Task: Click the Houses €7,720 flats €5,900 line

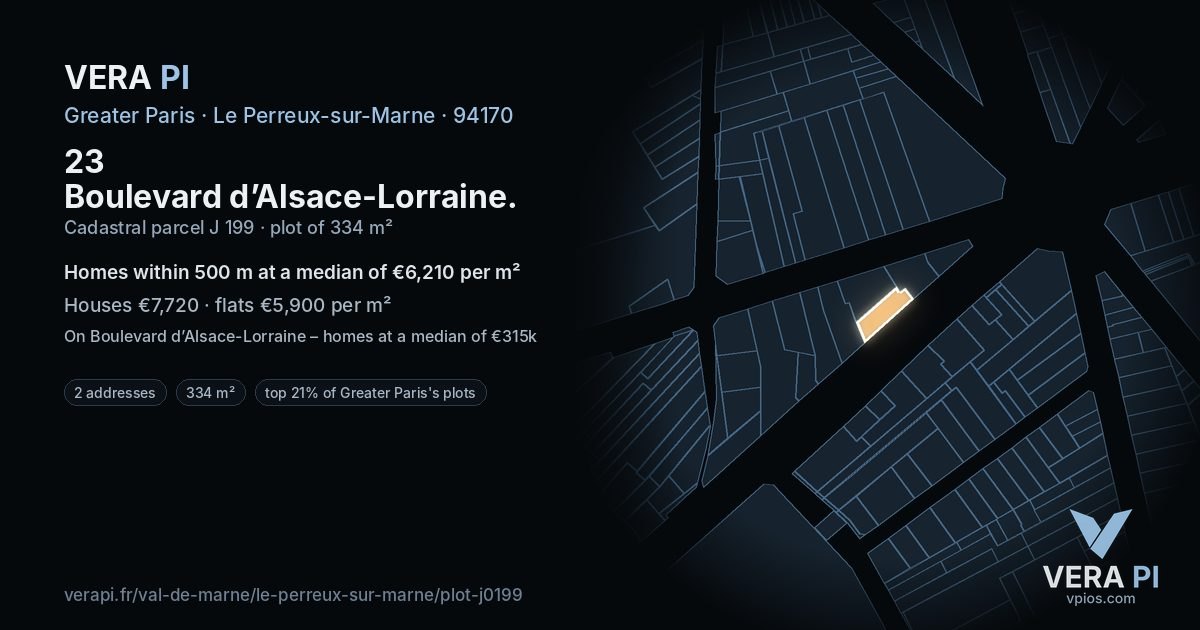Action: 227,305
